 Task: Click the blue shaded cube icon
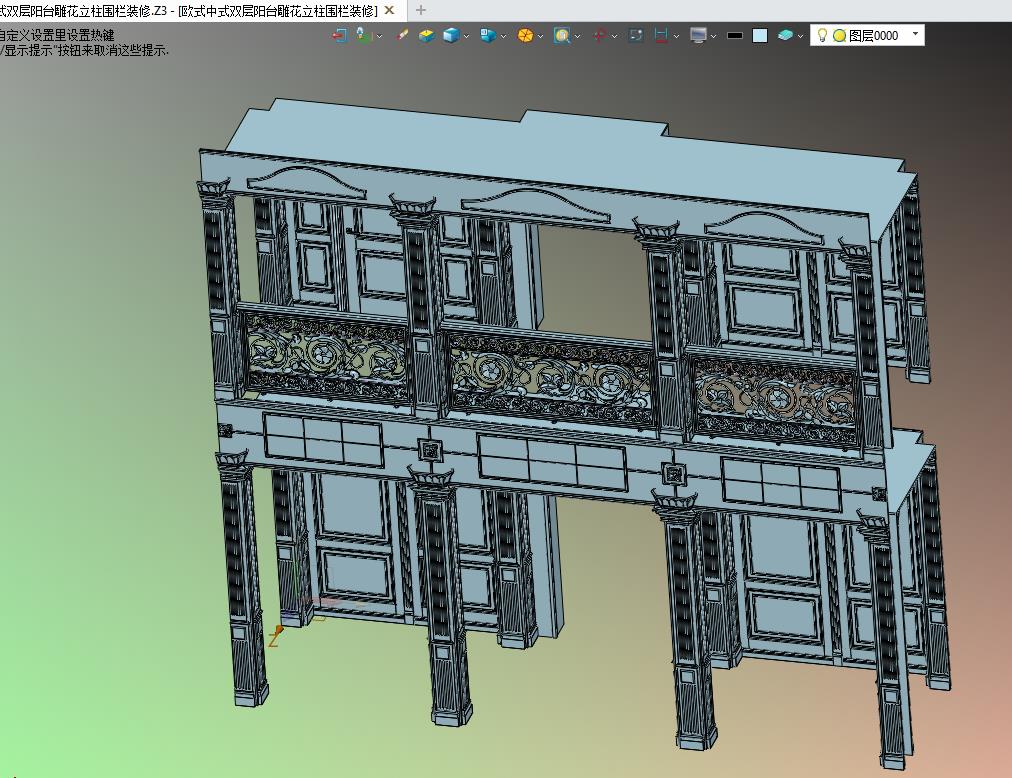click(451, 36)
